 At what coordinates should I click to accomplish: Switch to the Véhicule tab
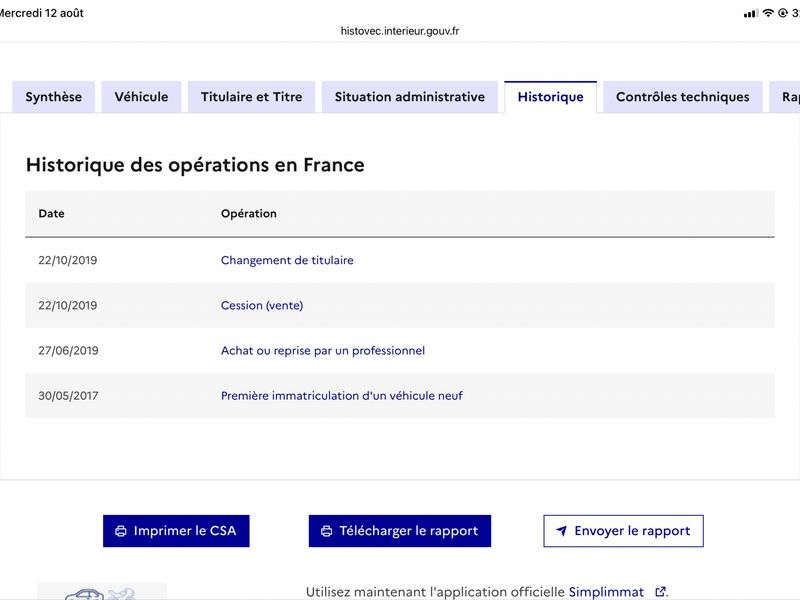[x=141, y=97]
